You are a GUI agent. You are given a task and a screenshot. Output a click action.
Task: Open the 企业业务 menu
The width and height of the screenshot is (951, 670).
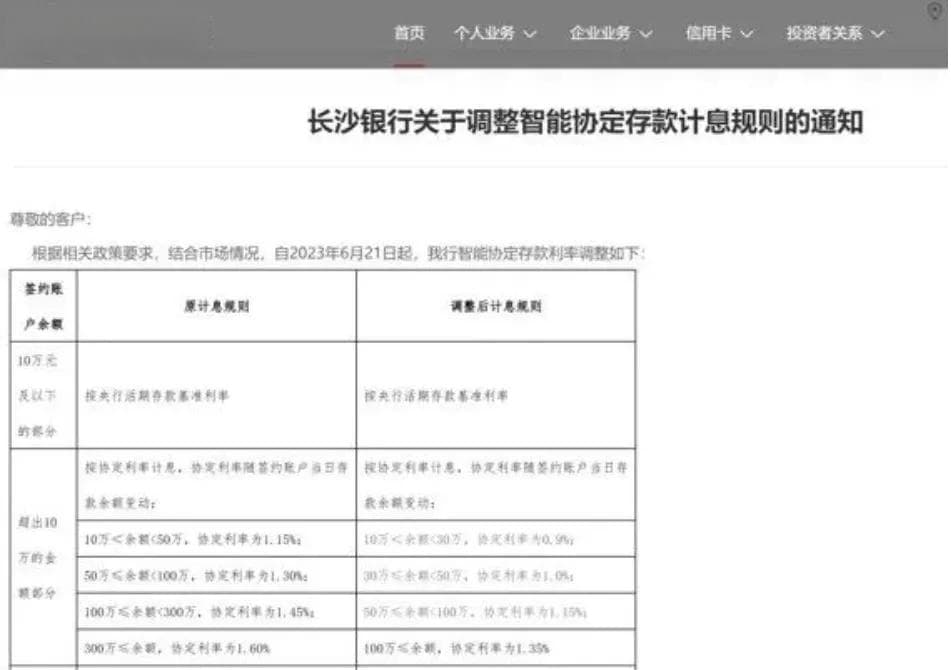pos(600,33)
